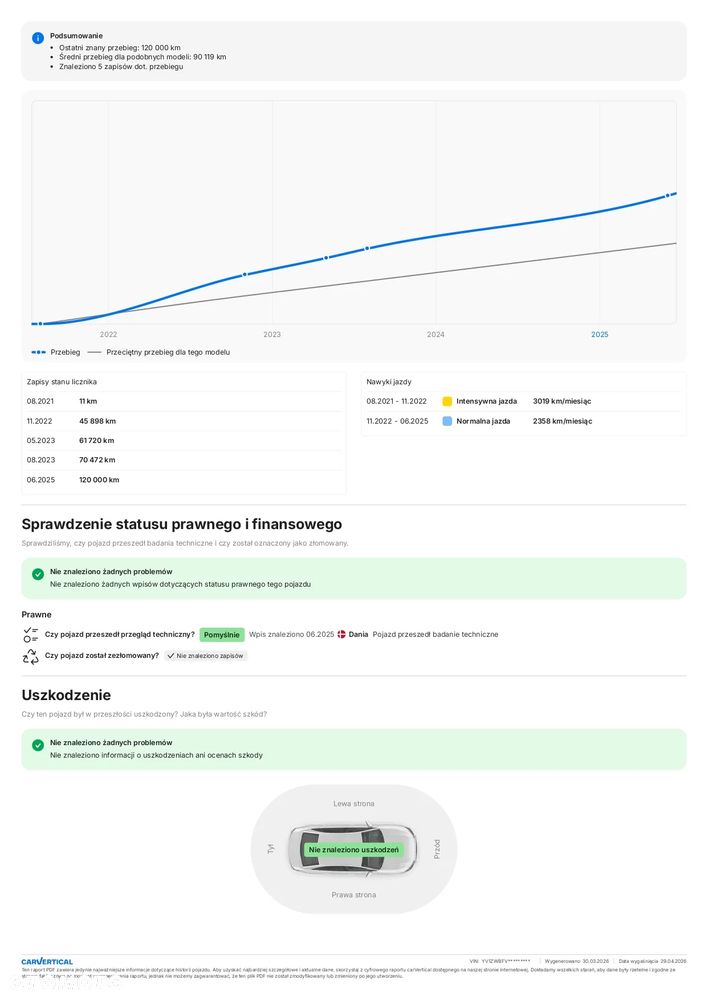
Task: Click the 'Nie znaleziono uszkodzeń' label on car
Action: [353, 850]
